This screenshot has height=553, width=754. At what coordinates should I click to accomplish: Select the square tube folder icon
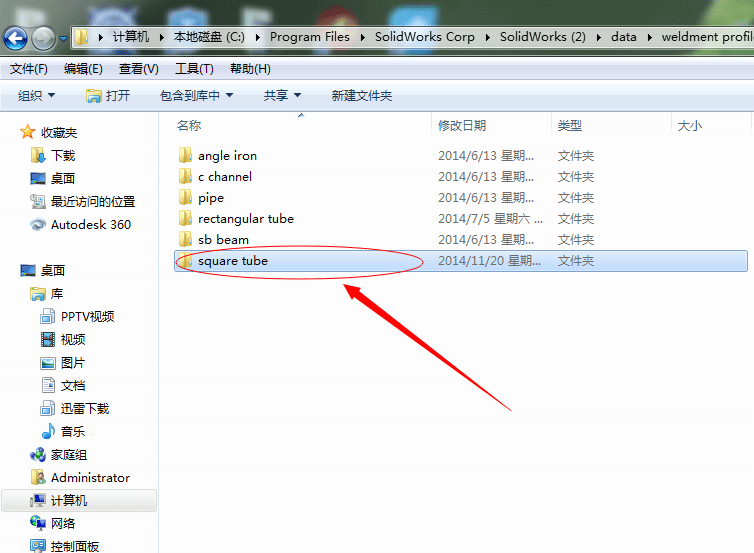(x=185, y=261)
